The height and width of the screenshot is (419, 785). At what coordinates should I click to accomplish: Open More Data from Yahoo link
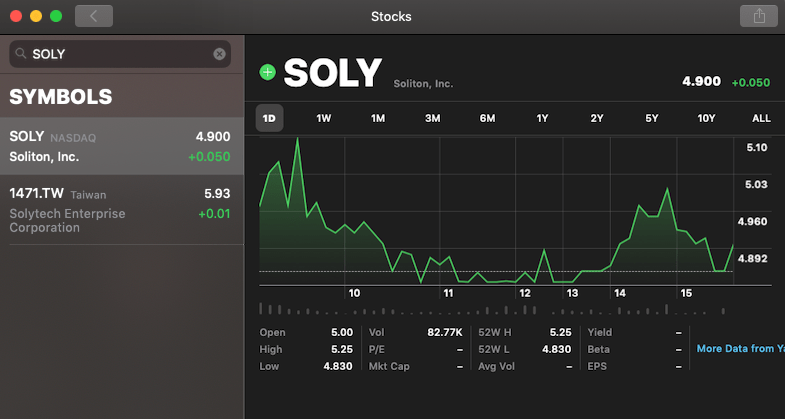tap(740, 348)
